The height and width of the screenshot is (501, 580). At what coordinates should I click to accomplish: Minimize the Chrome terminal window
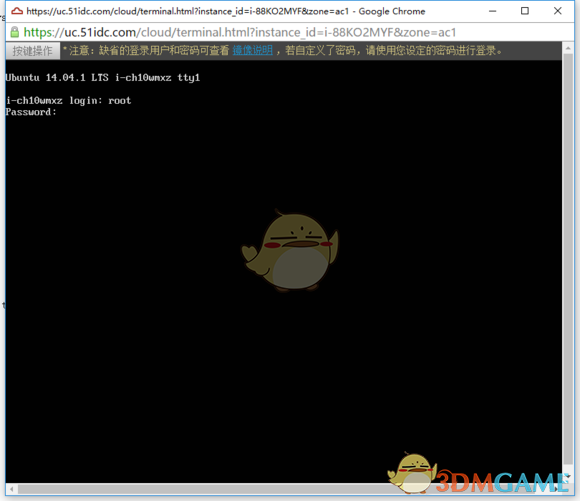pyautogui.click(x=492, y=11)
